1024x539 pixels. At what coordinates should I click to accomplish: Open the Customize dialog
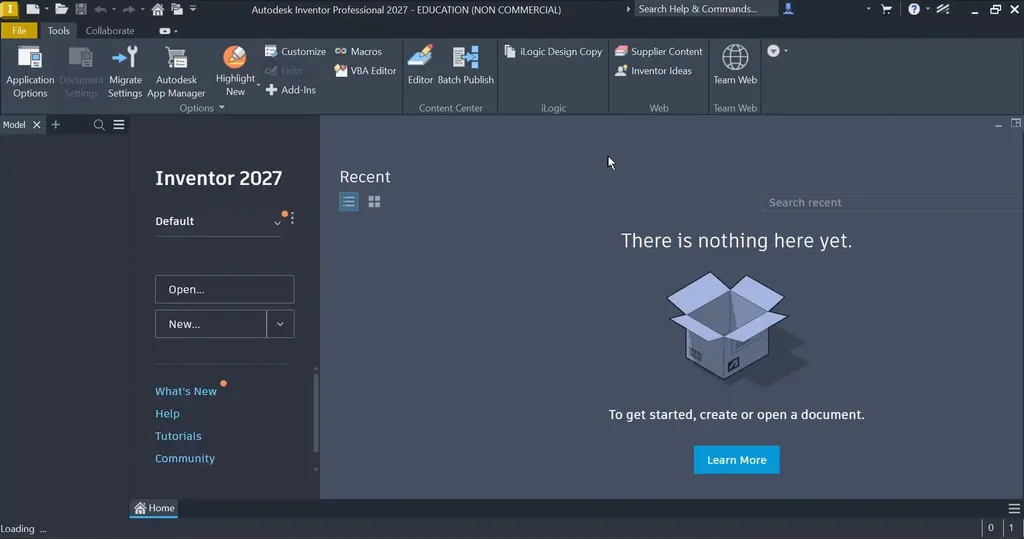pos(295,52)
